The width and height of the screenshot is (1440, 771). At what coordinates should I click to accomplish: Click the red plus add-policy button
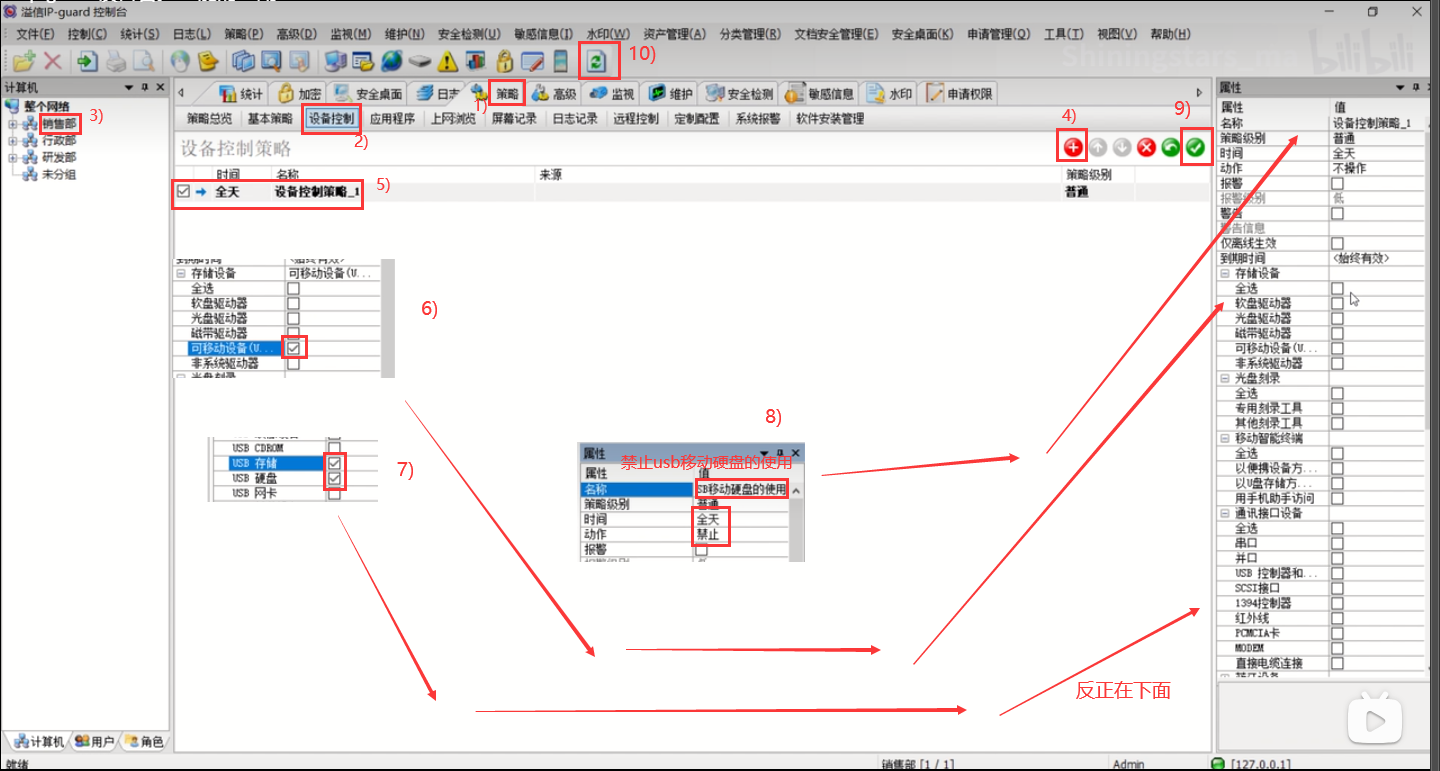[x=1072, y=147]
